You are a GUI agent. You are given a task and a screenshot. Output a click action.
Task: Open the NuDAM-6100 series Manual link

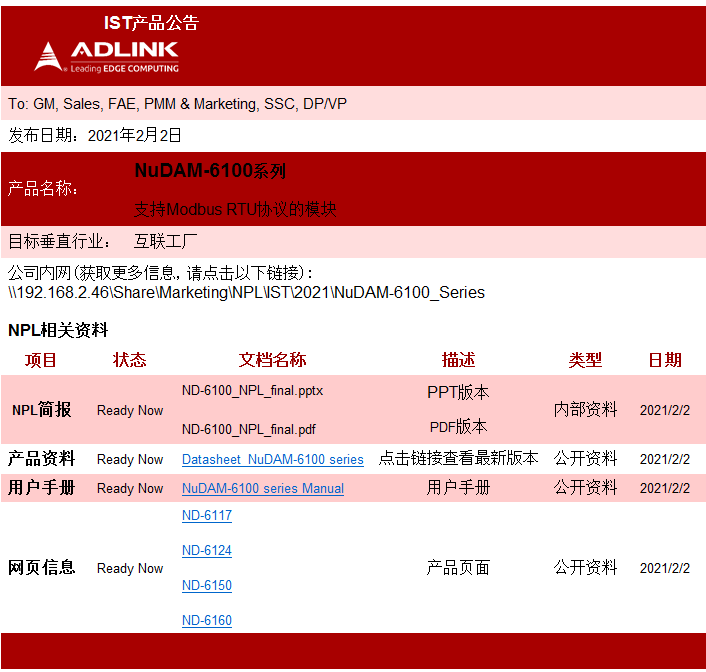pos(262,488)
